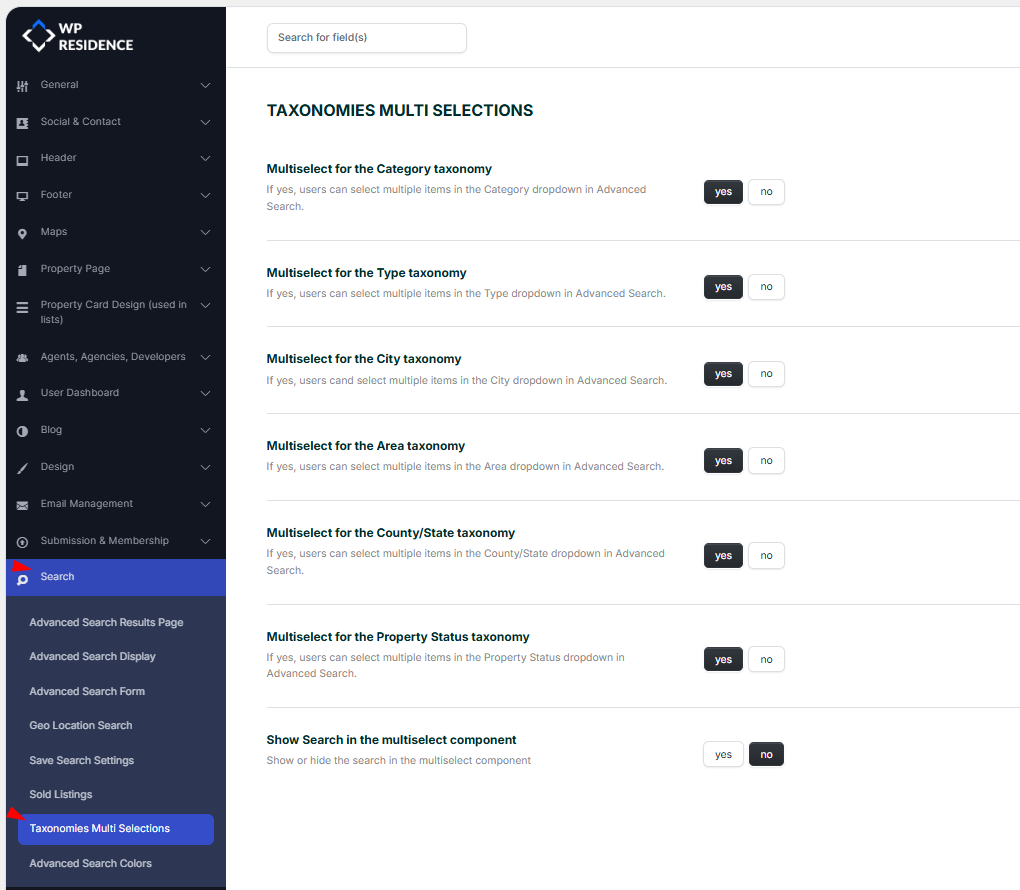The image size is (1020, 890).
Task: Click the Search for field(s) input
Action: point(366,38)
